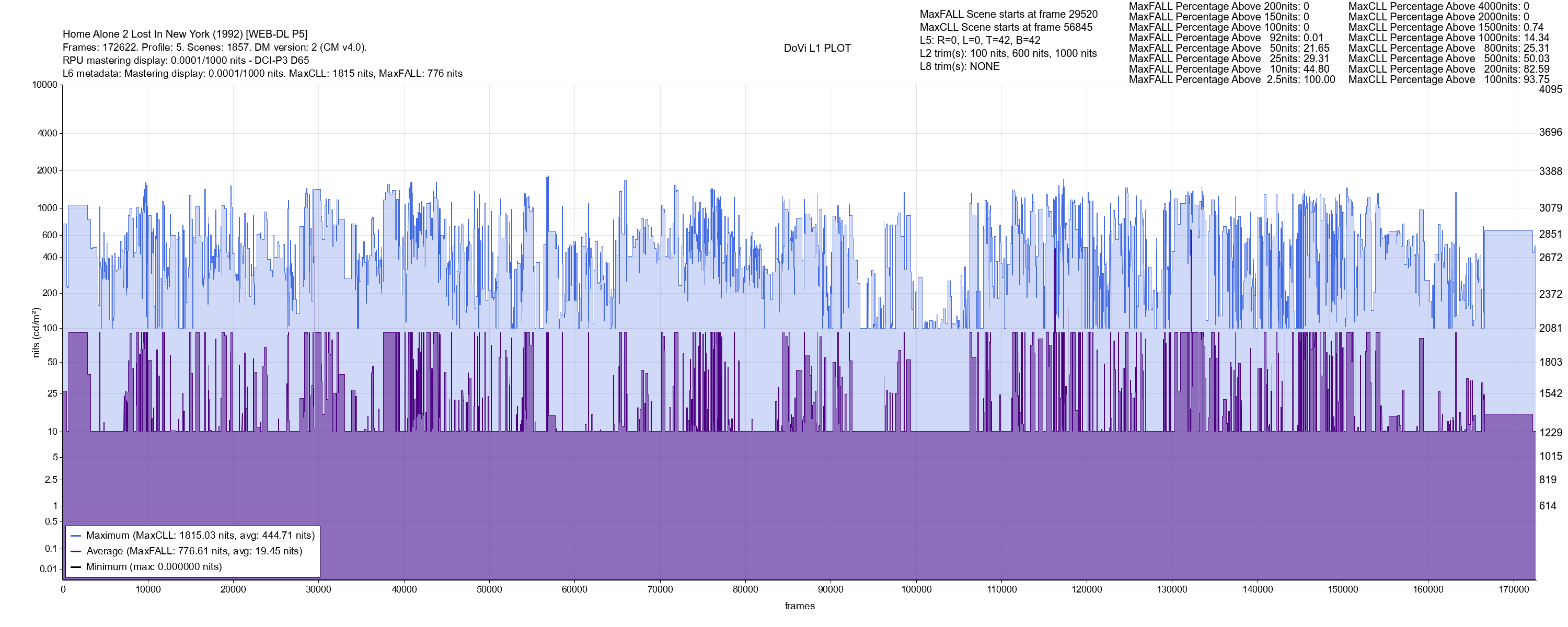1568x627 pixels.
Task: Click the 50000 tick on frames axis
Action: 489,589
